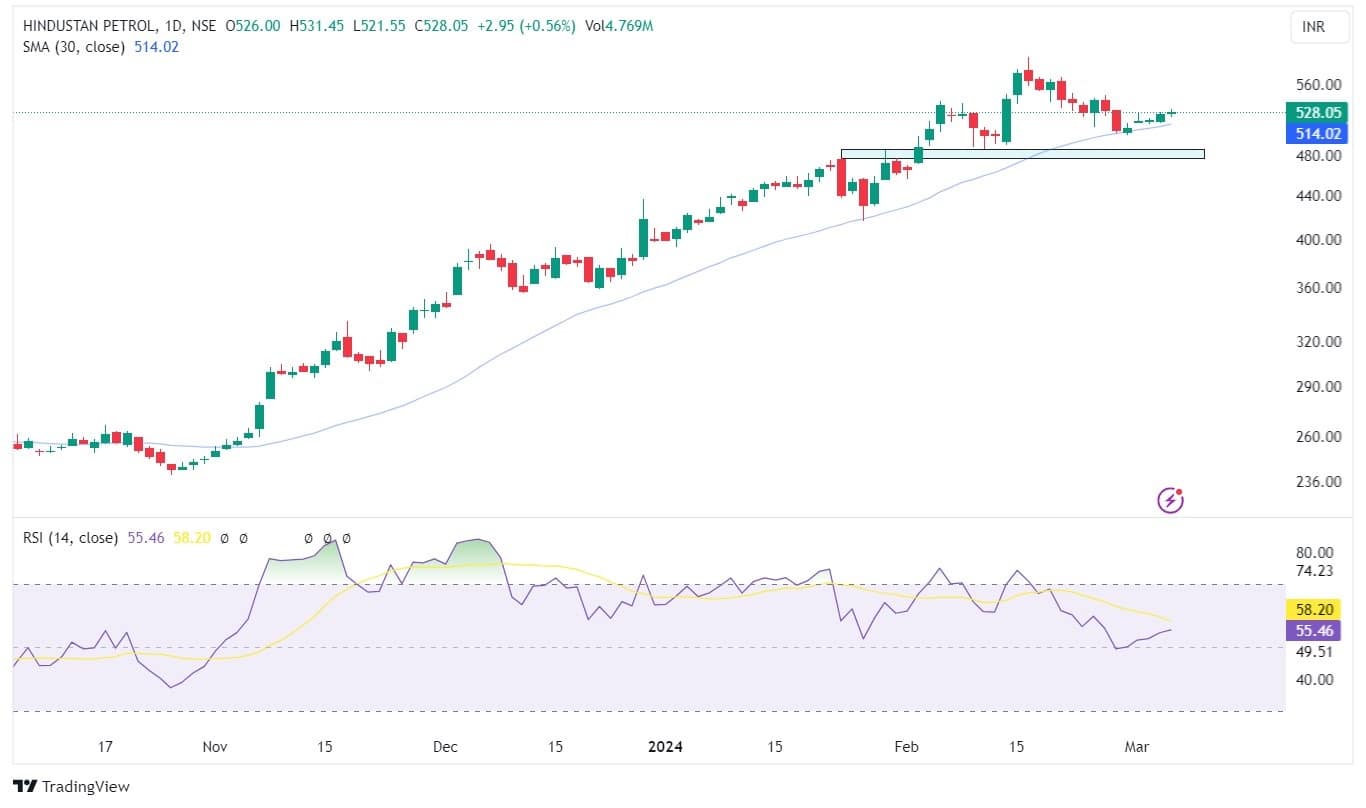Click the 80.00 RSI axis label
Screen dimensions: 1366x808
pos(1315,553)
